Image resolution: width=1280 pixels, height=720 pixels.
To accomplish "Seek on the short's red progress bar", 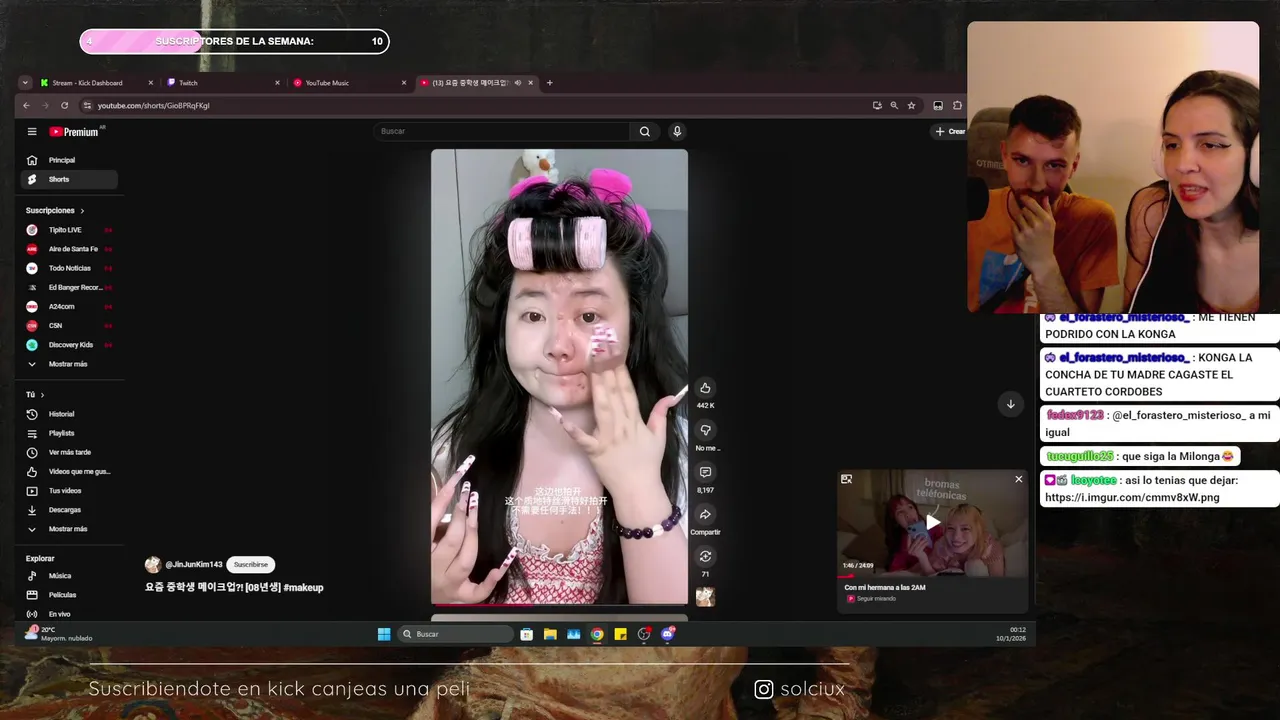I will (x=559, y=604).
